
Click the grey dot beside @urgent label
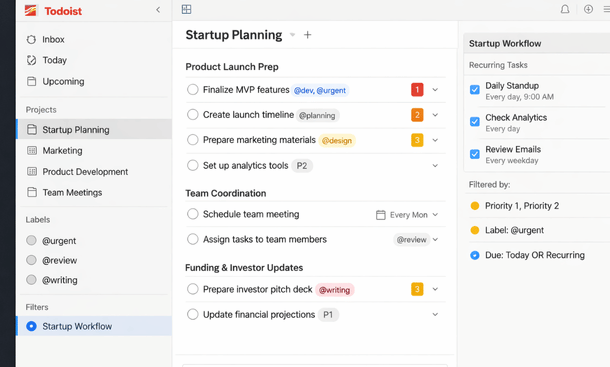(x=31, y=241)
